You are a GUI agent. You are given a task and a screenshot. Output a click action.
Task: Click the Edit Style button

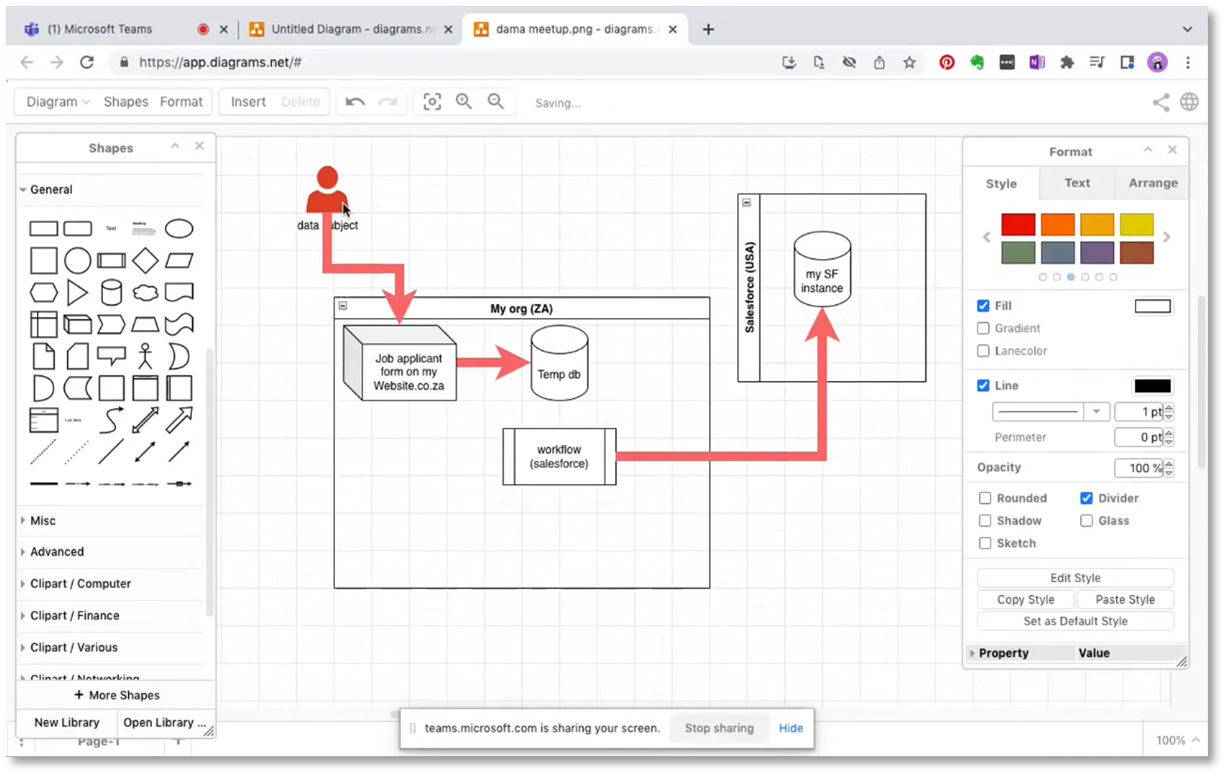point(1075,578)
